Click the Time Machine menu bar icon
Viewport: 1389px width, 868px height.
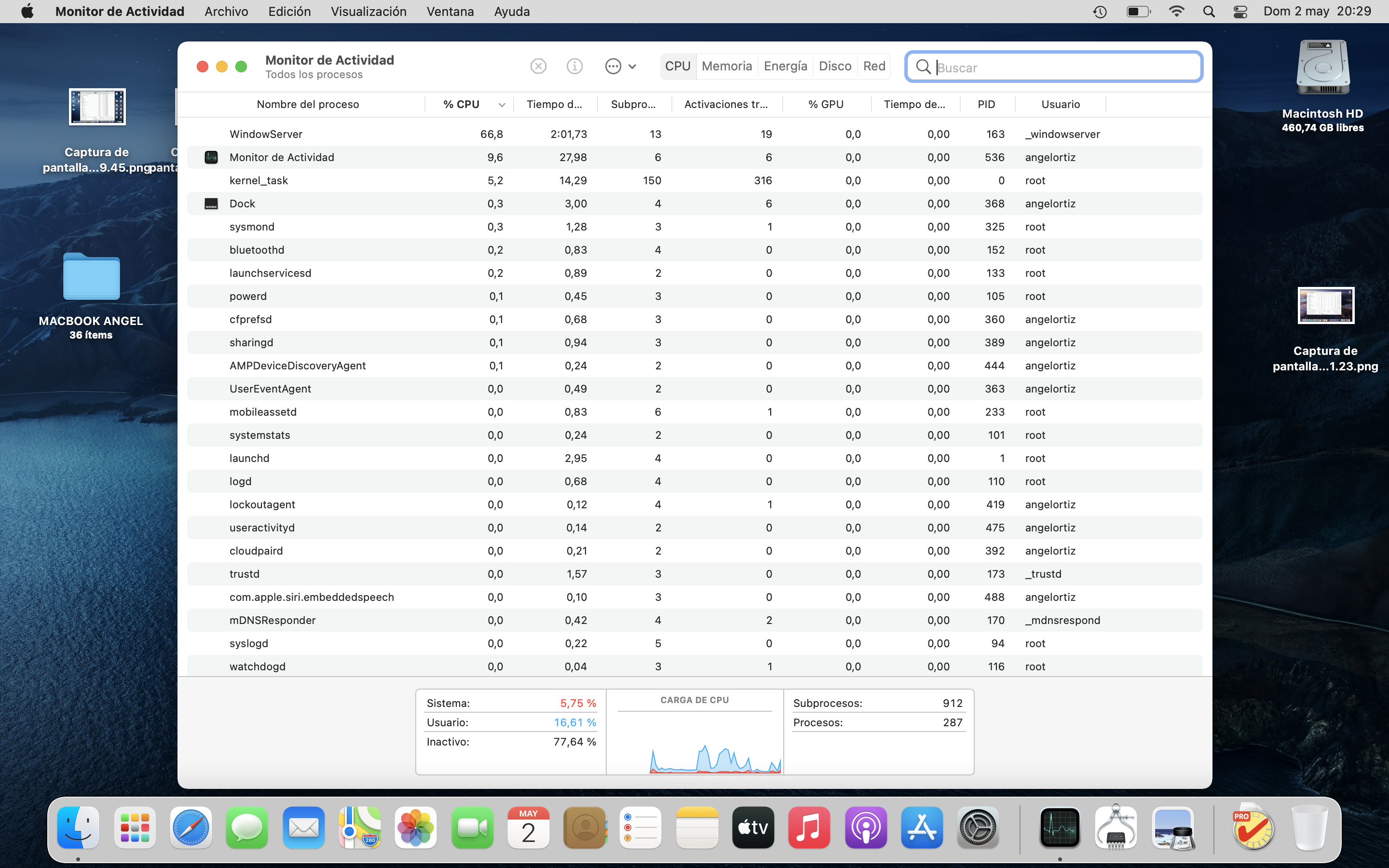tap(1099, 12)
